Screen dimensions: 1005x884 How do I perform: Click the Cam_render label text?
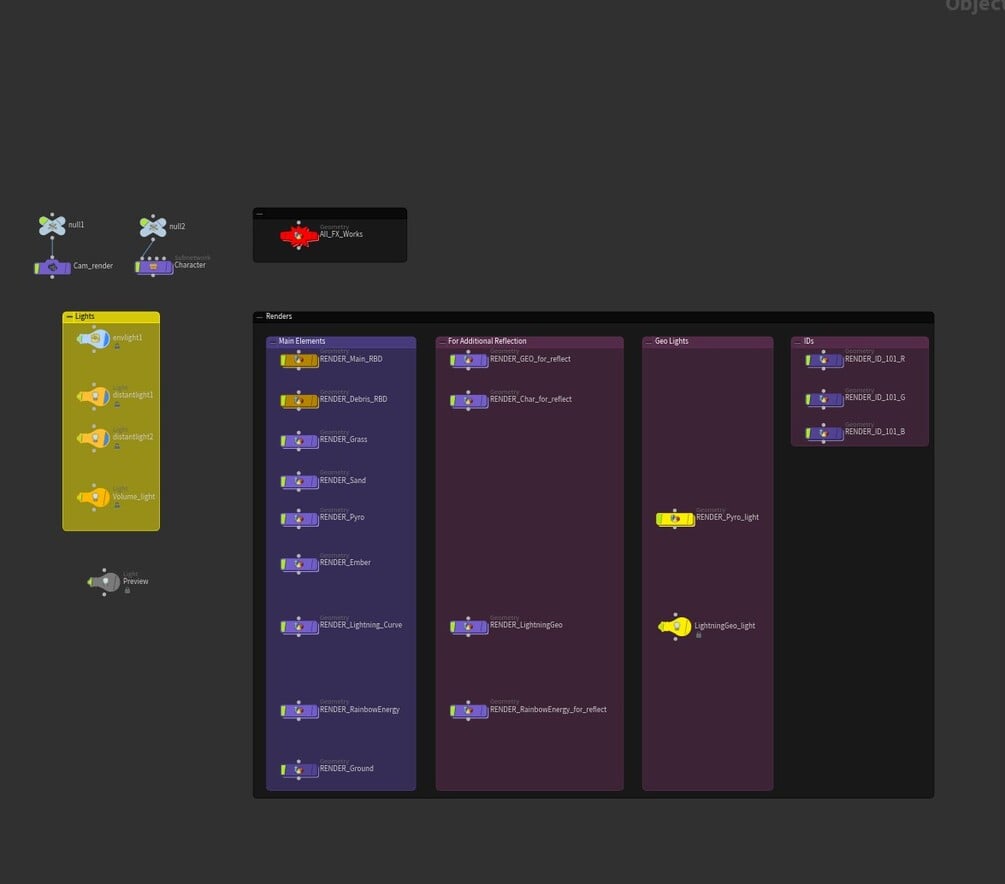(x=93, y=266)
